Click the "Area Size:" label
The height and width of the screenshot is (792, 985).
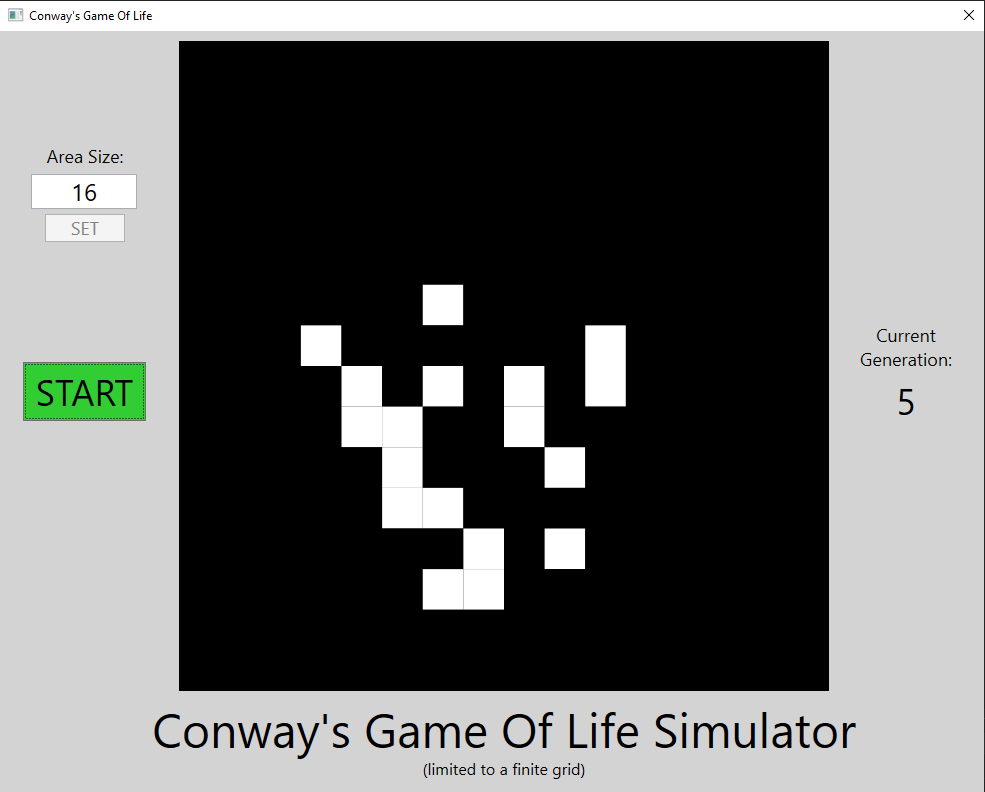click(85, 157)
